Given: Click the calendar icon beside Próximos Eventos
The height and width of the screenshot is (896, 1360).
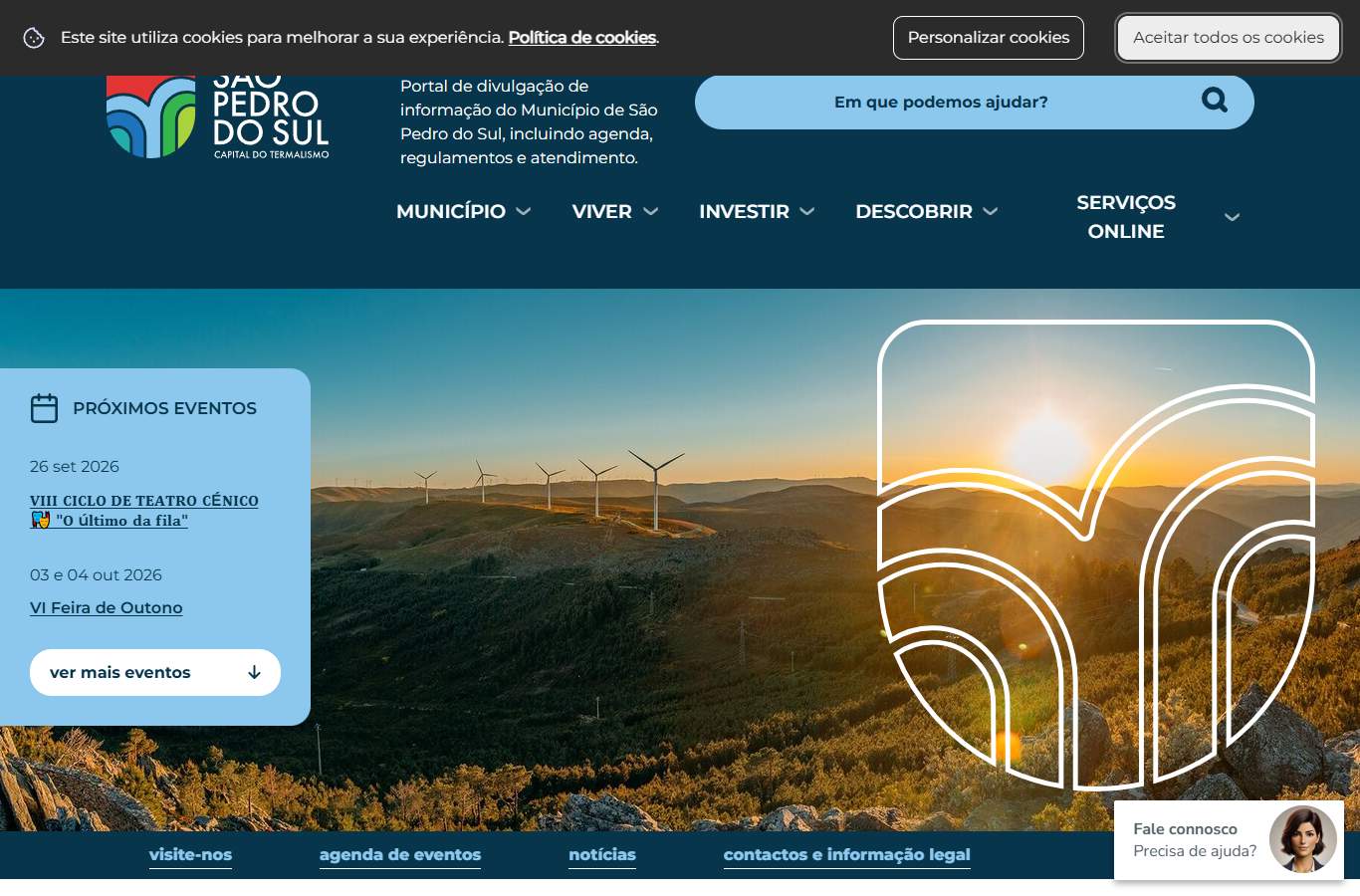Looking at the screenshot, I should (x=44, y=408).
